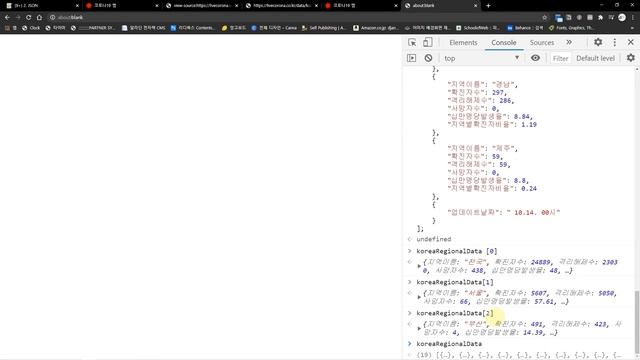The image size is (640, 360).
Task: Toggle the device toolbar icon
Action: click(x=427, y=42)
